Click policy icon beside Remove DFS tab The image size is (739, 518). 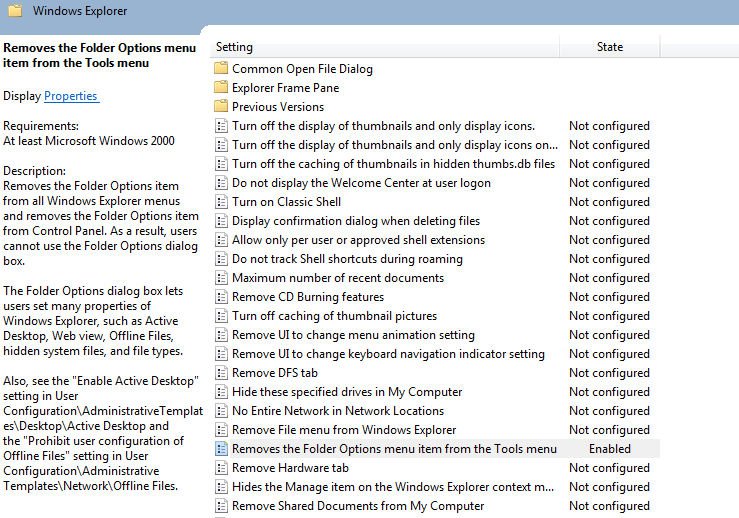(221, 373)
